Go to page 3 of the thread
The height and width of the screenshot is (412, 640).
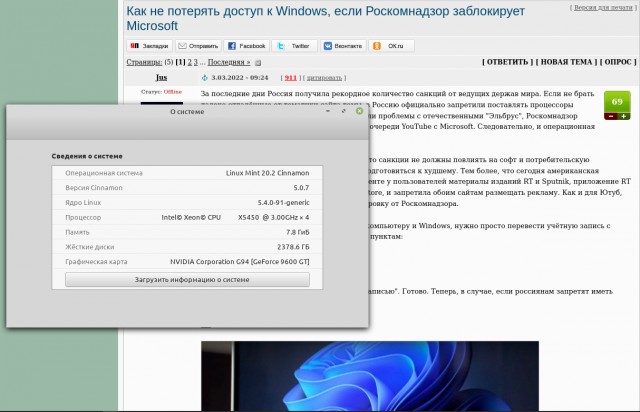[x=196, y=62]
